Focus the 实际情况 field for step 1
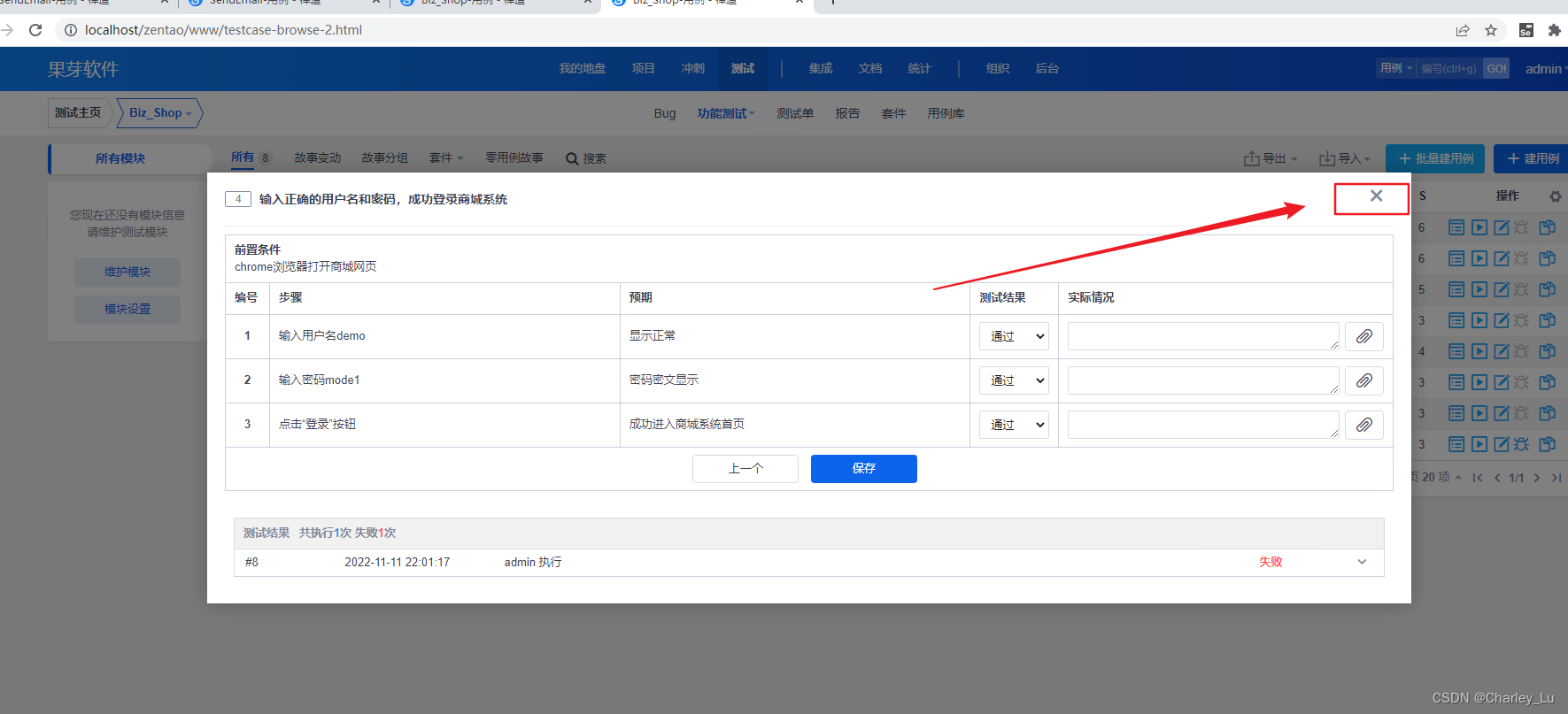Image resolution: width=1568 pixels, height=714 pixels. click(x=1203, y=336)
